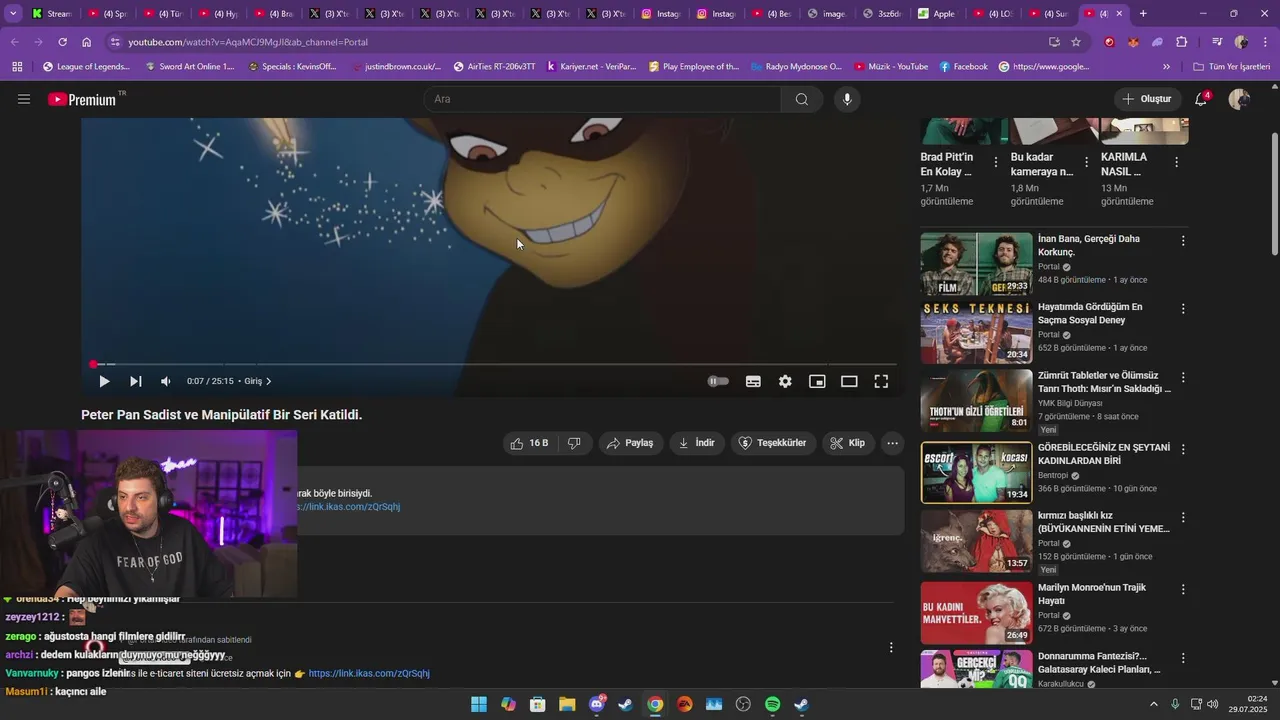Show hidden system tray icons
Viewport: 1280px width, 720px height.
[1153, 704]
